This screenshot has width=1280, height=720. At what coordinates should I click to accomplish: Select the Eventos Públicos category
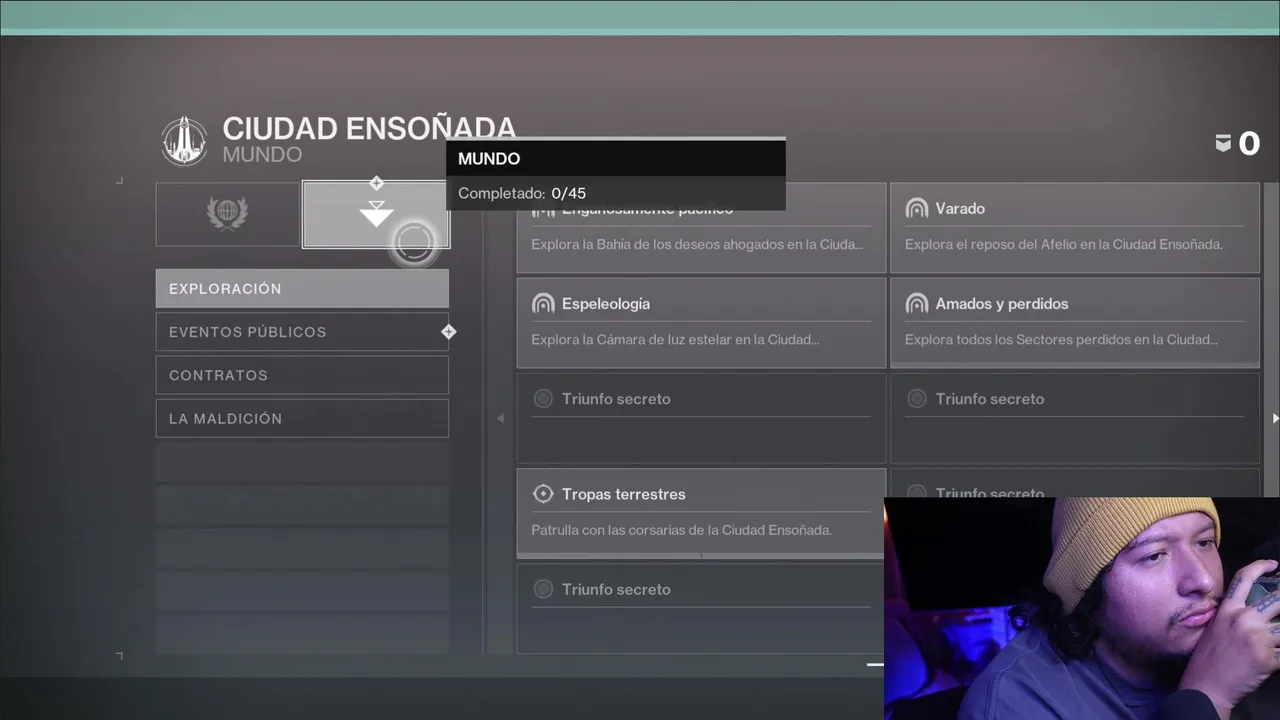302,332
